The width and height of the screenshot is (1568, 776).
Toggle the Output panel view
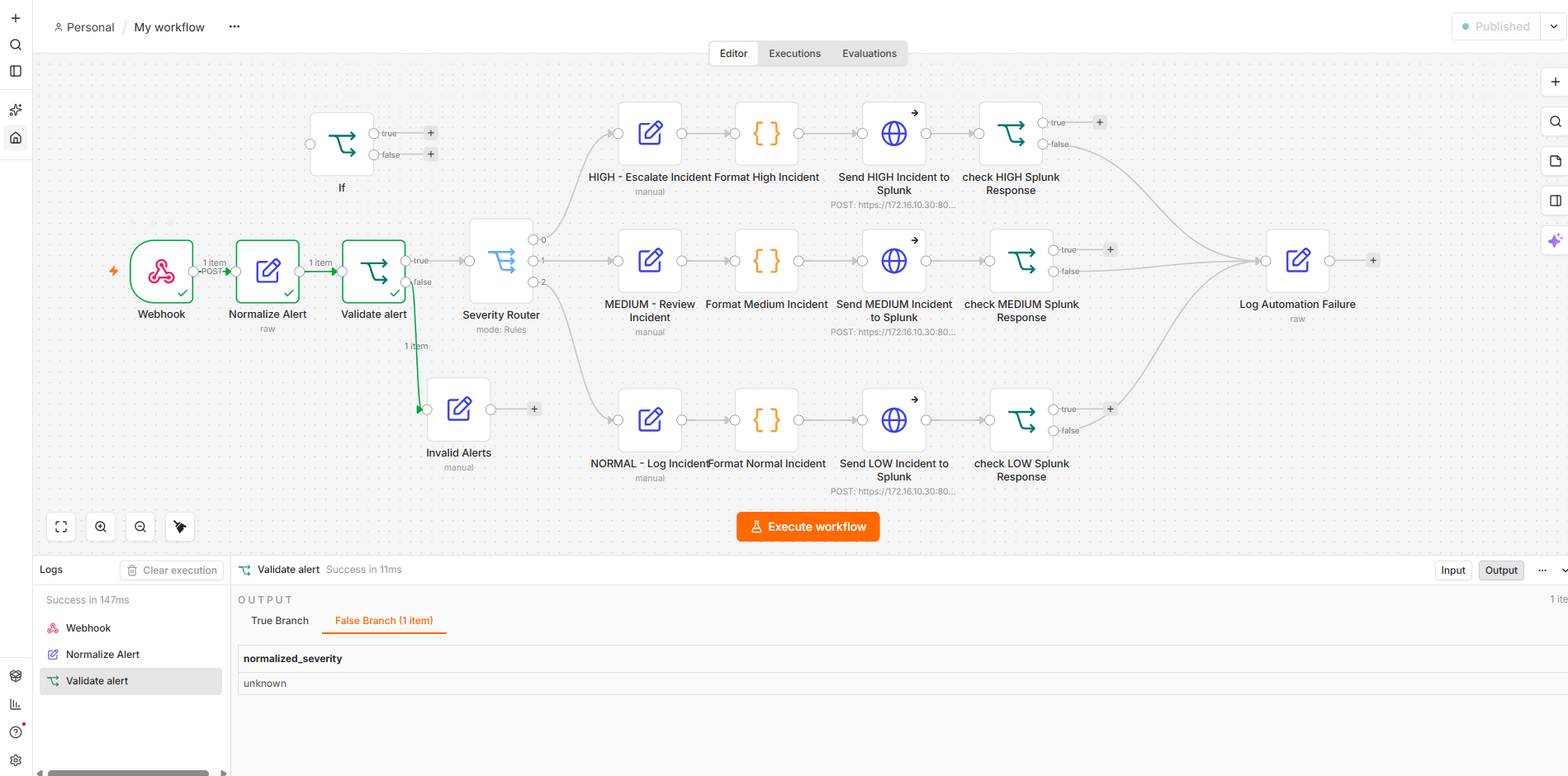1501,570
